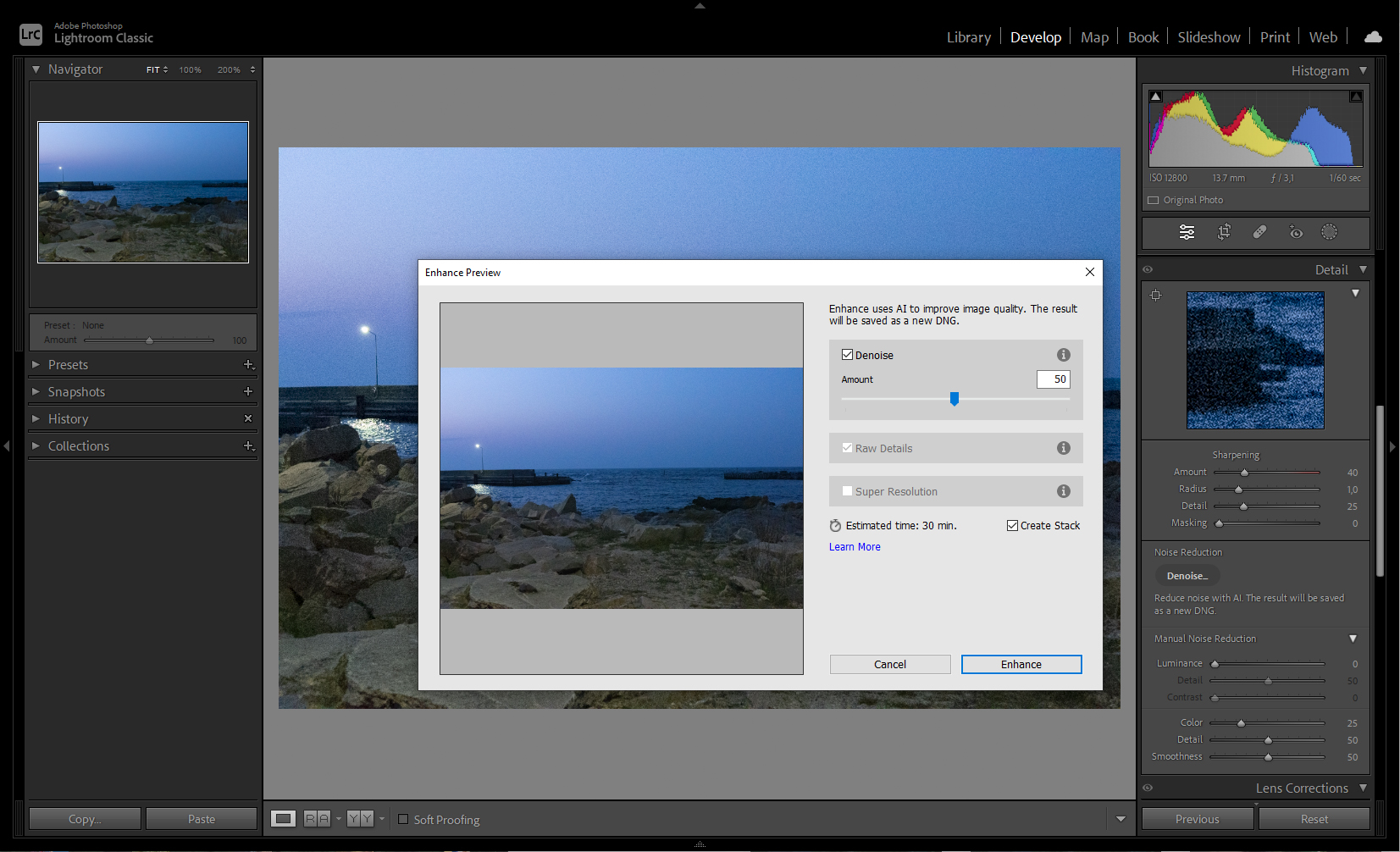Open the Crop Overlay tool
The image size is (1400, 852).
1224,232
